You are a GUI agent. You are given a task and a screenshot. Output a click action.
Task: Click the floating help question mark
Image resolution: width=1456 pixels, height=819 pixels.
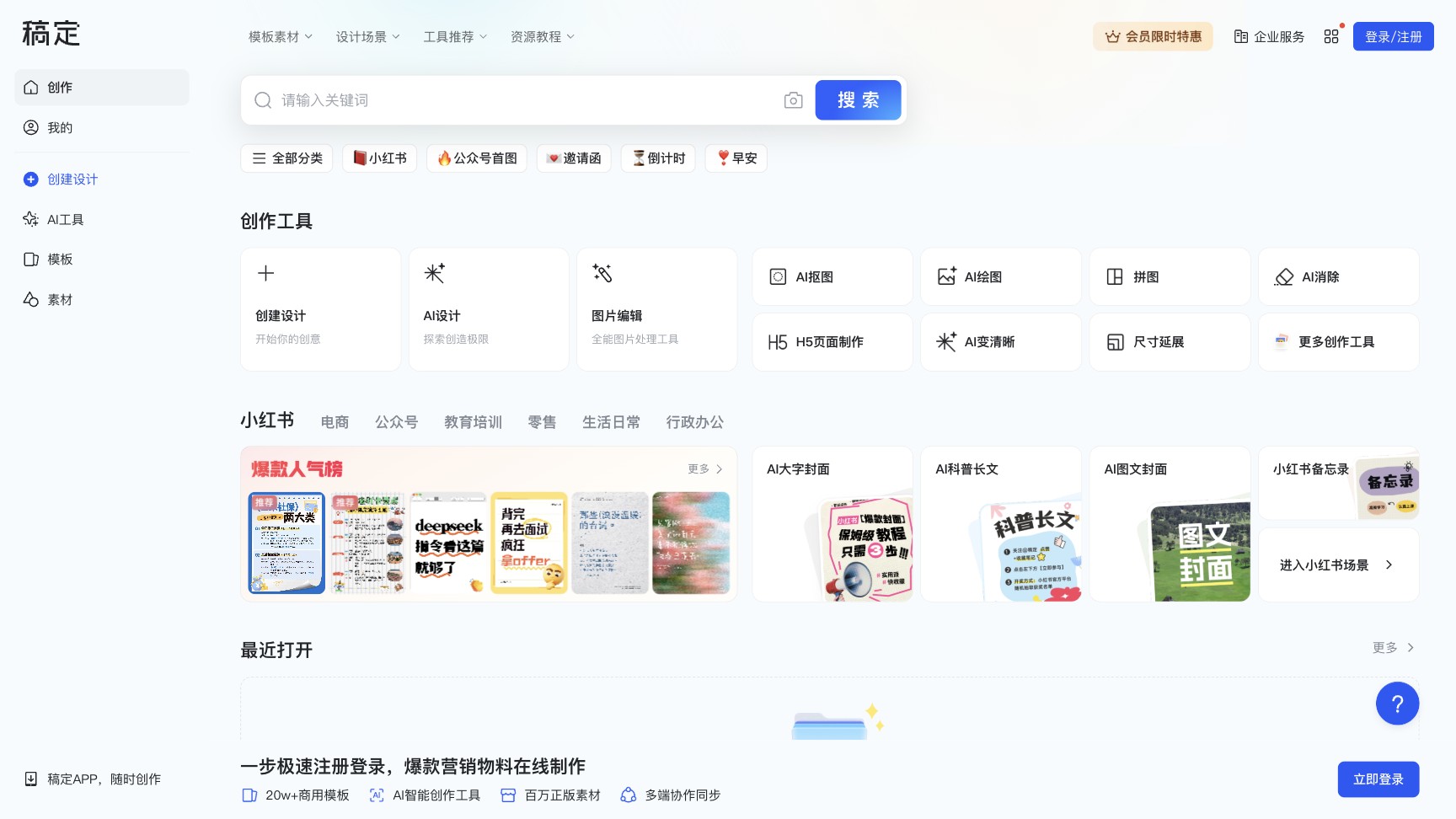click(x=1397, y=704)
